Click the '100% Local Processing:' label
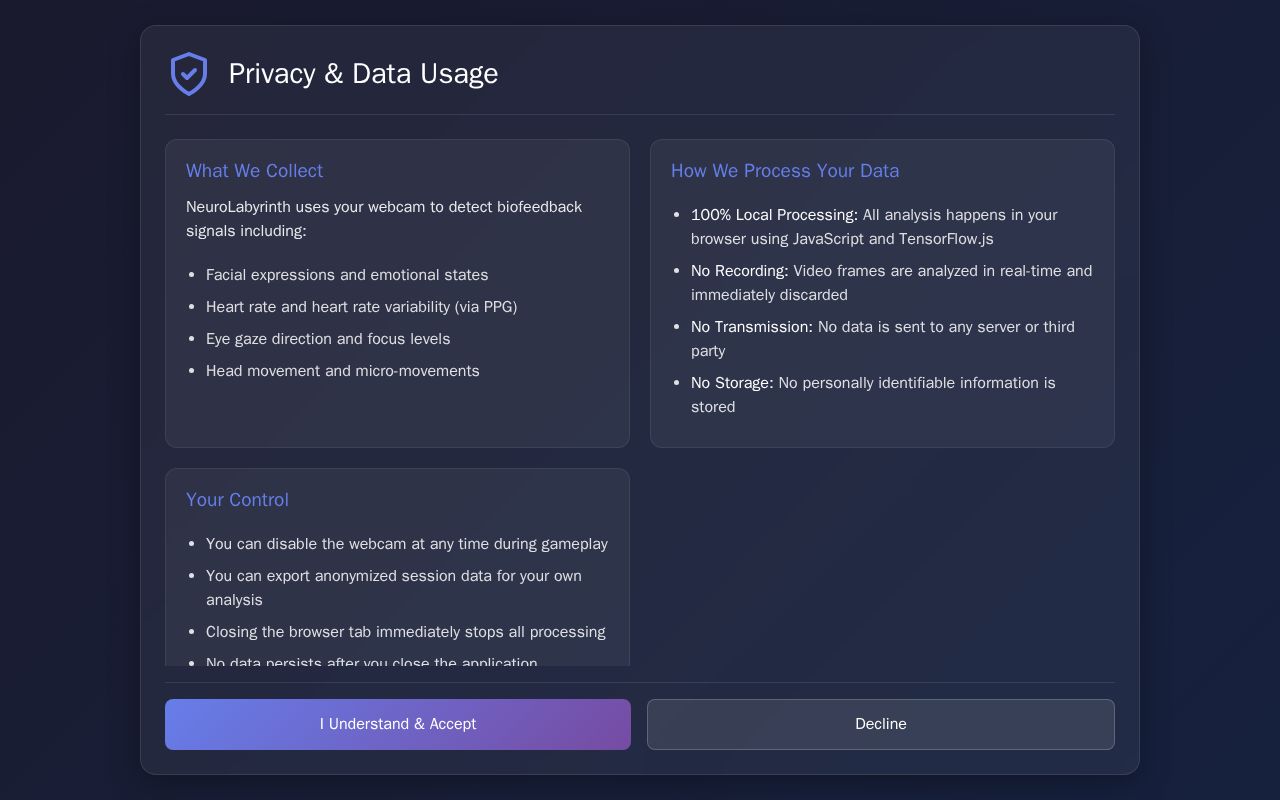The image size is (1280, 800). [x=774, y=215]
